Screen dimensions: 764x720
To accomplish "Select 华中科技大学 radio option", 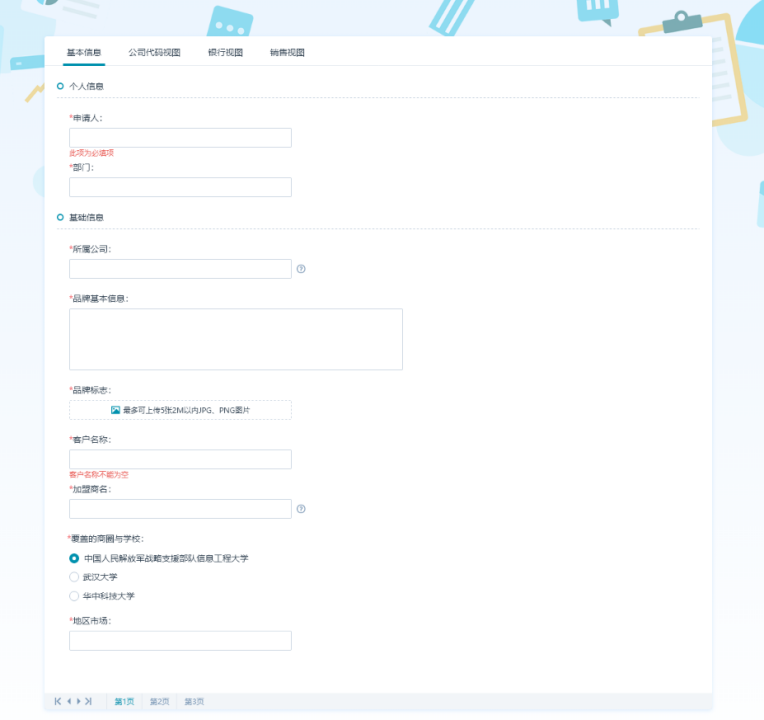I will pyautogui.click(x=74, y=596).
